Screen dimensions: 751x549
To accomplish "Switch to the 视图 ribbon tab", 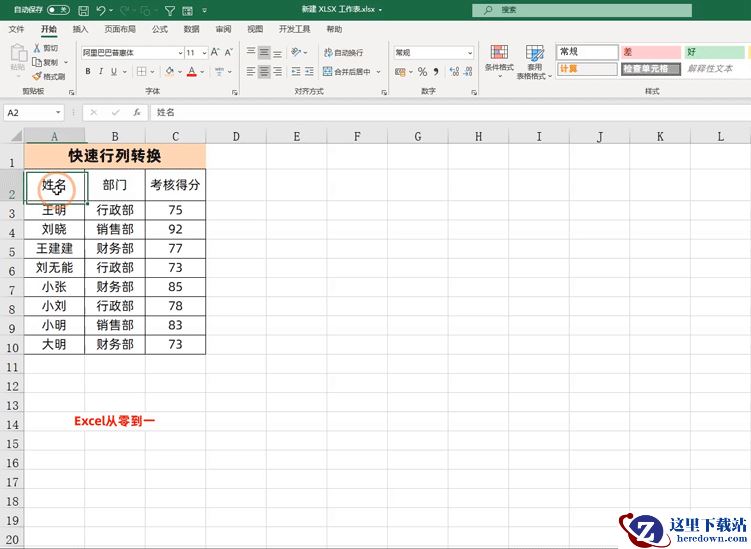I will point(255,29).
